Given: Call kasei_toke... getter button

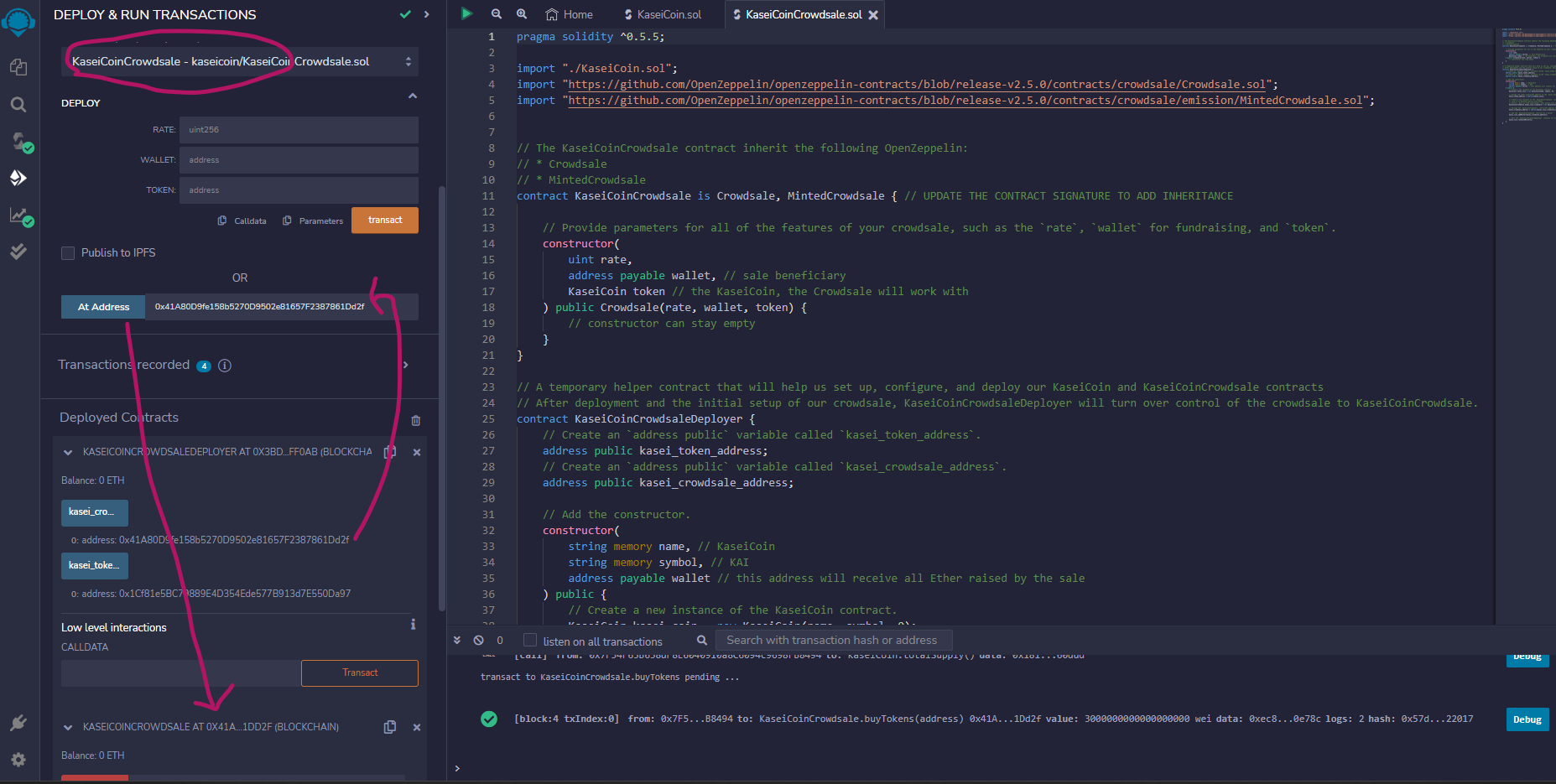Looking at the screenshot, I should pos(94,566).
